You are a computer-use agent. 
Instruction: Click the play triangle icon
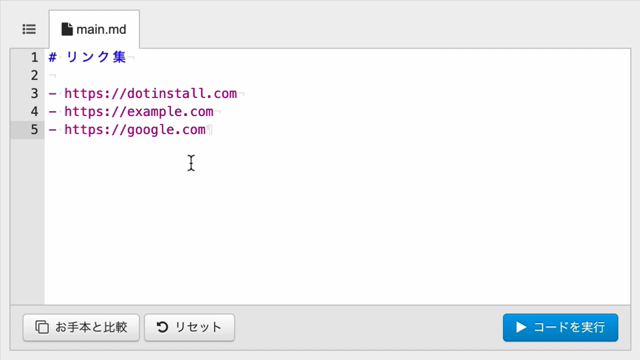521,327
